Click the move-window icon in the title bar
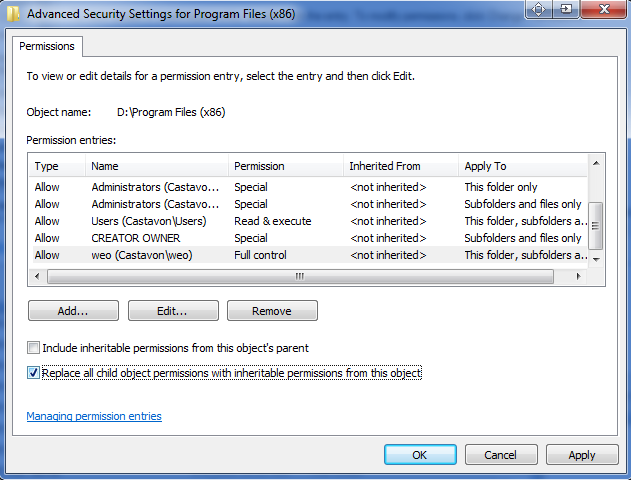This screenshot has height=480, width=631. 538,9
